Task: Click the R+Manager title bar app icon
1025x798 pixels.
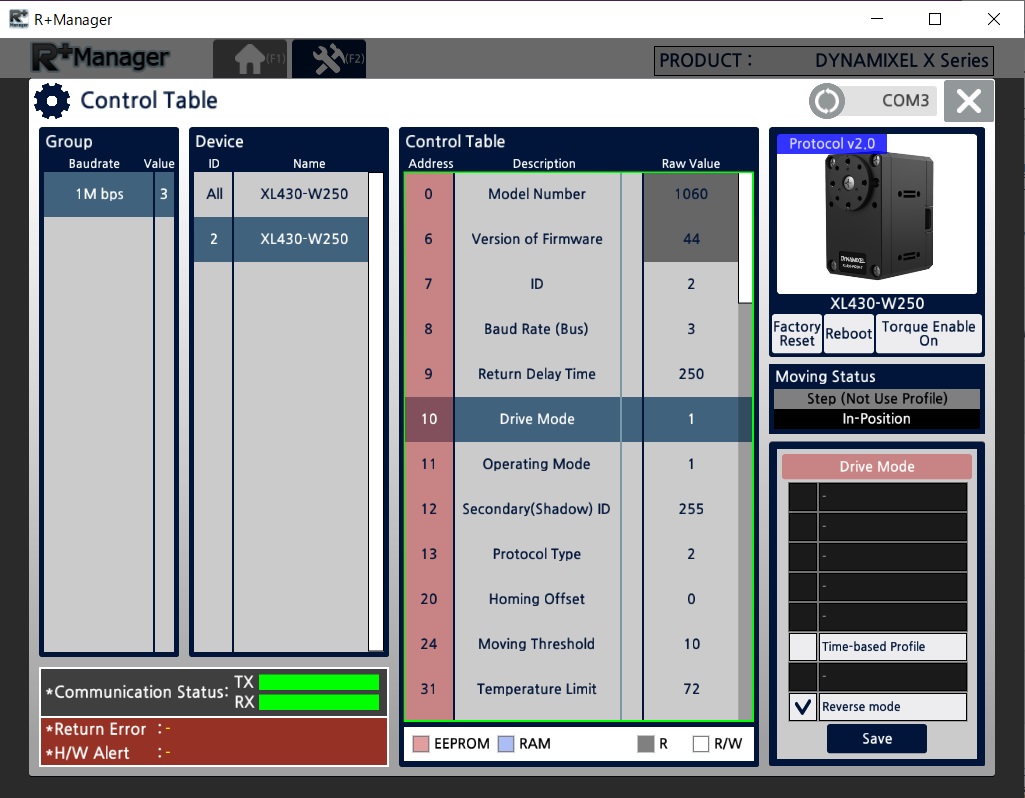Action: (x=19, y=19)
